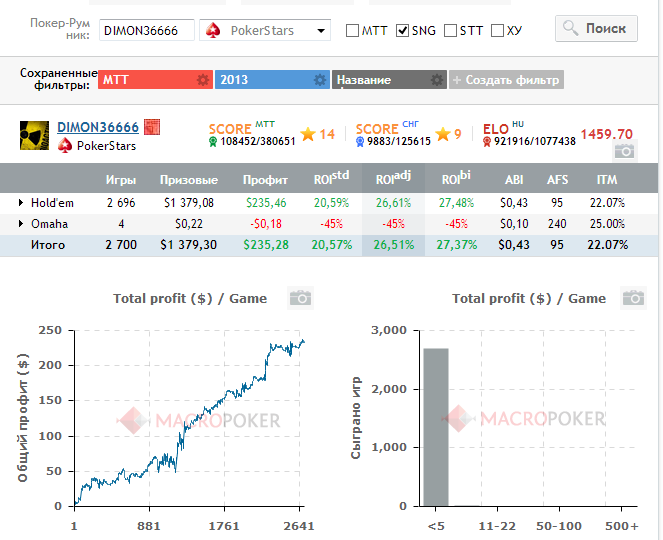Enable the MTT checkbox
This screenshot has width=663, height=540.
point(353,31)
